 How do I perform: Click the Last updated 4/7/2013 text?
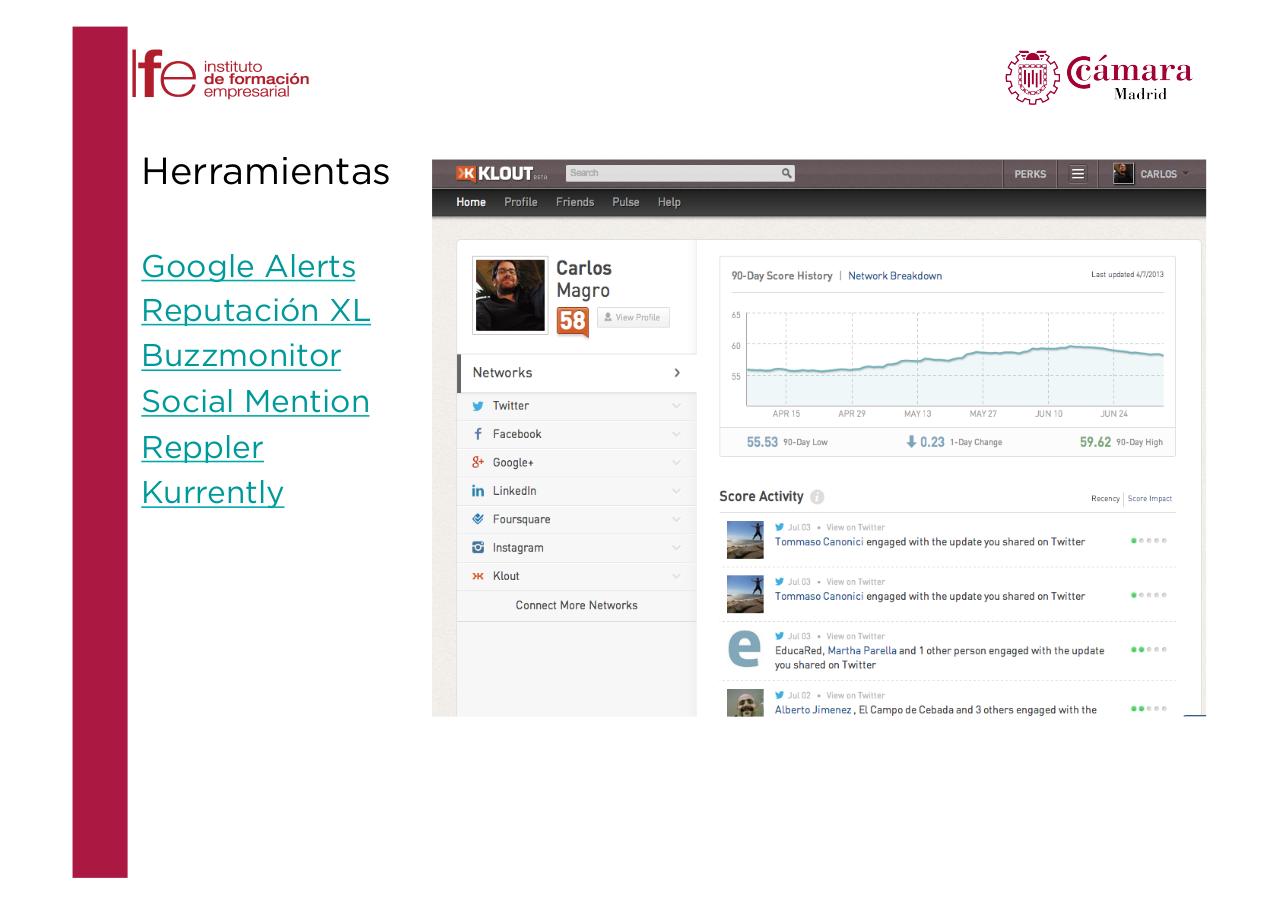(1128, 275)
